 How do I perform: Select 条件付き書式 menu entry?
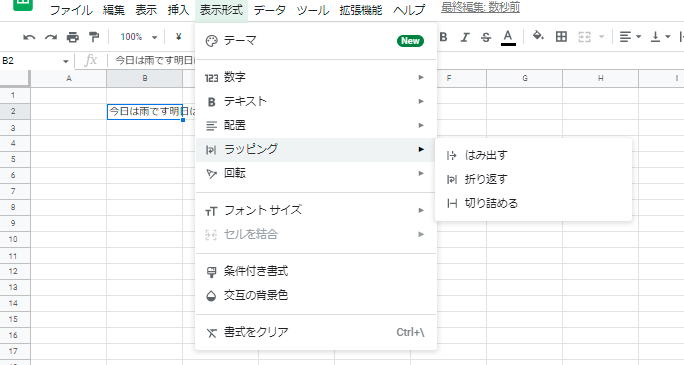click(316, 271)
